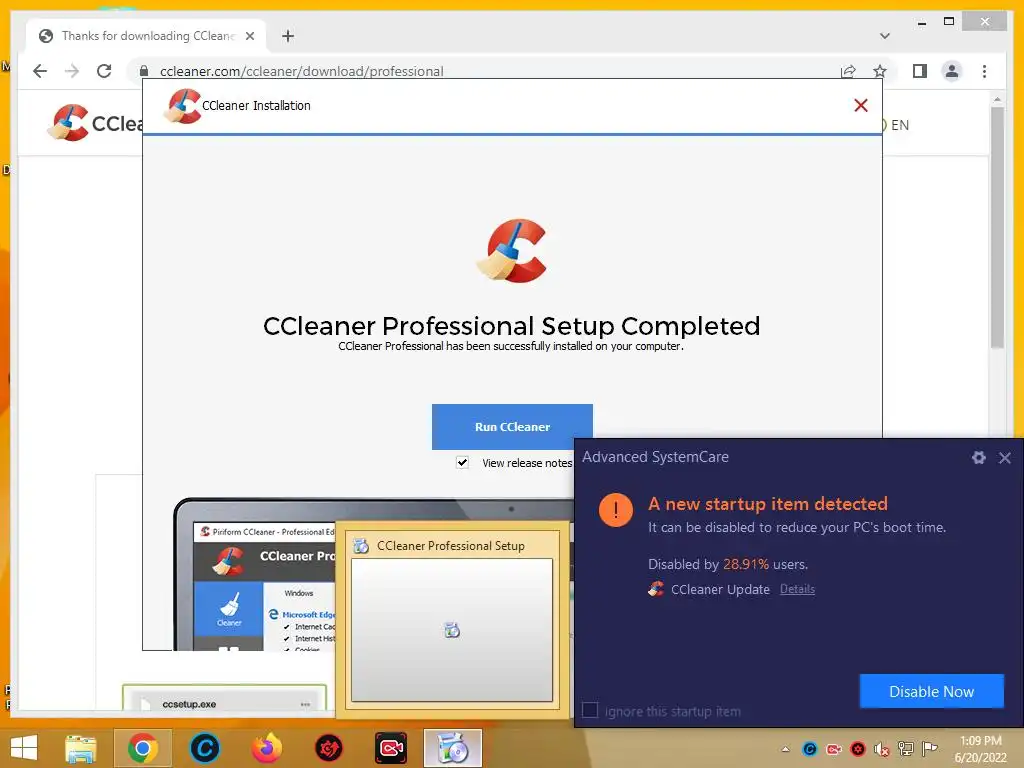The width and height of the screenshot is (1024, 768).
Task: Open options for ccsetup.exe download item
Action: [305, 704]
